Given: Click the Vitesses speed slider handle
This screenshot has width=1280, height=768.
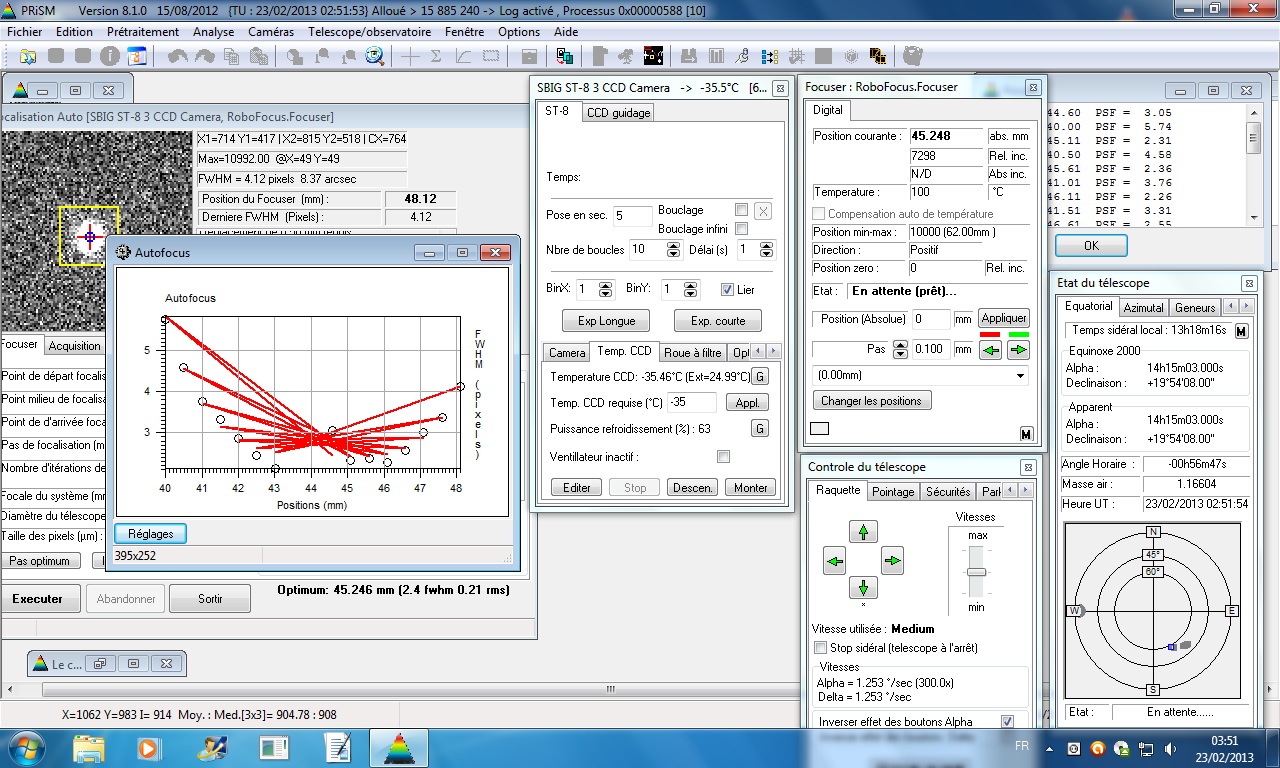Looking at the screenshot, I should [x=976, y=572].
